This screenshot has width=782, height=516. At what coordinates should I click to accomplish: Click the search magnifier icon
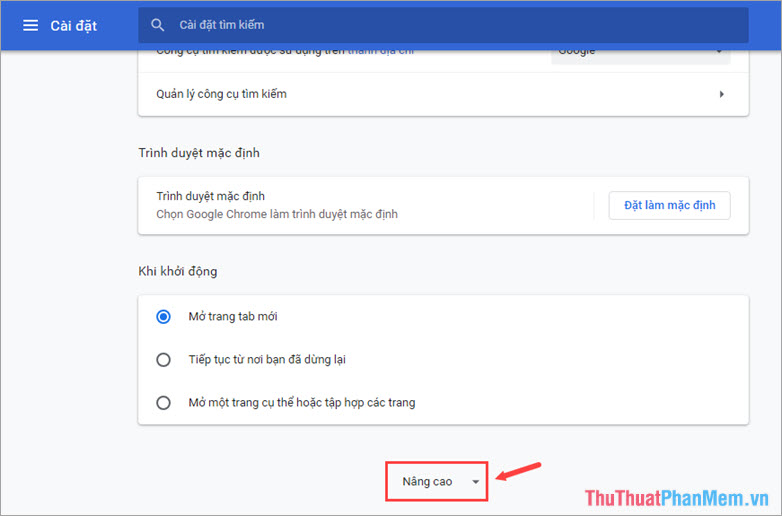[158, 25]
